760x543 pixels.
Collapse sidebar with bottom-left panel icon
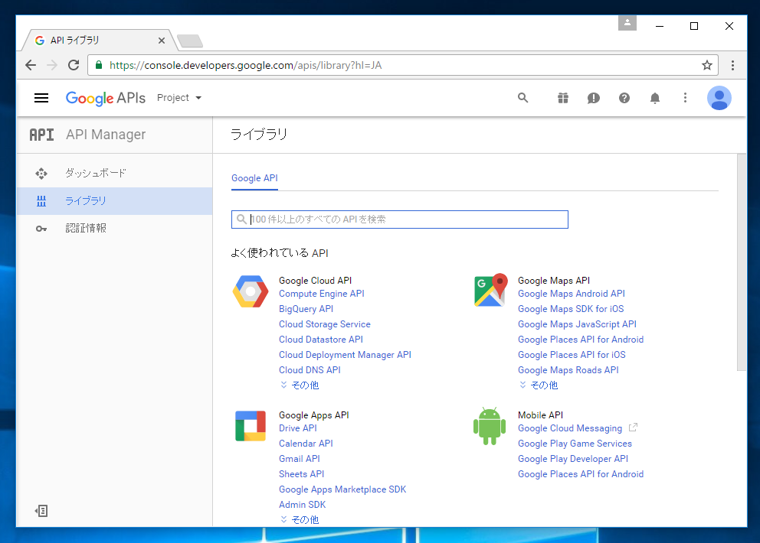click(x=41, y=511)
